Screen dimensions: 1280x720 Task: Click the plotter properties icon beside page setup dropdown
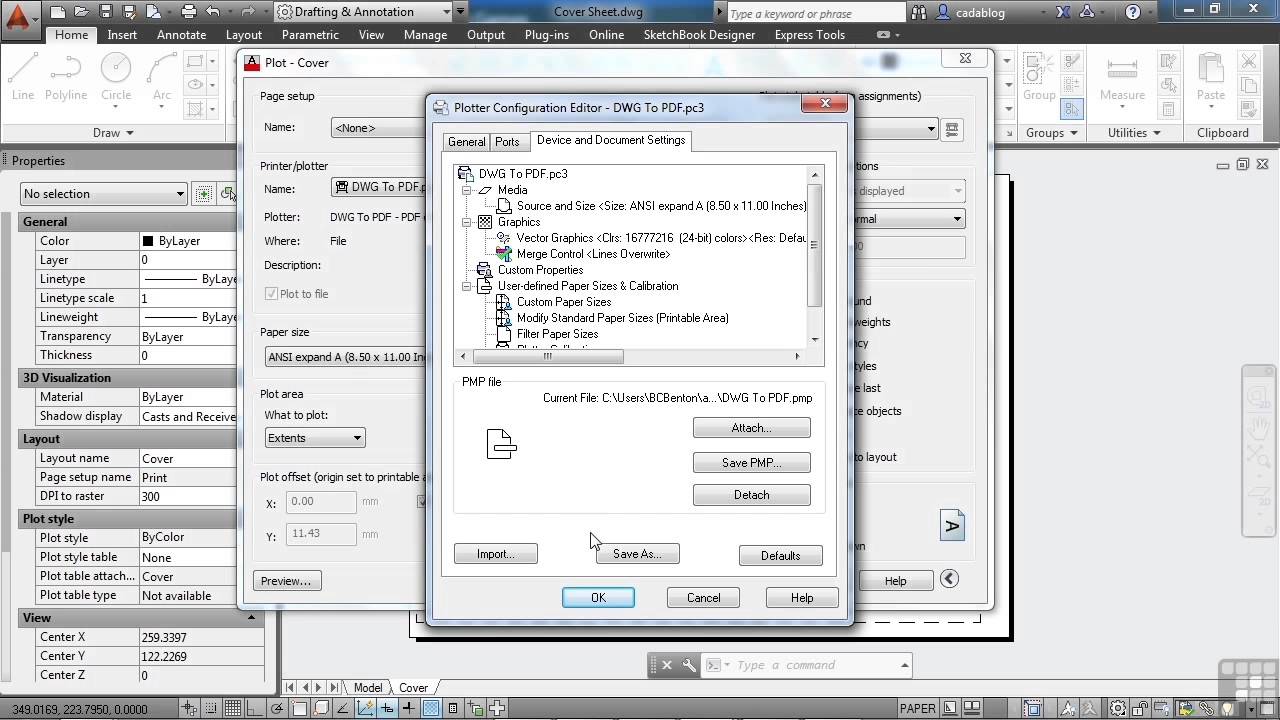(x=952, y=128)
